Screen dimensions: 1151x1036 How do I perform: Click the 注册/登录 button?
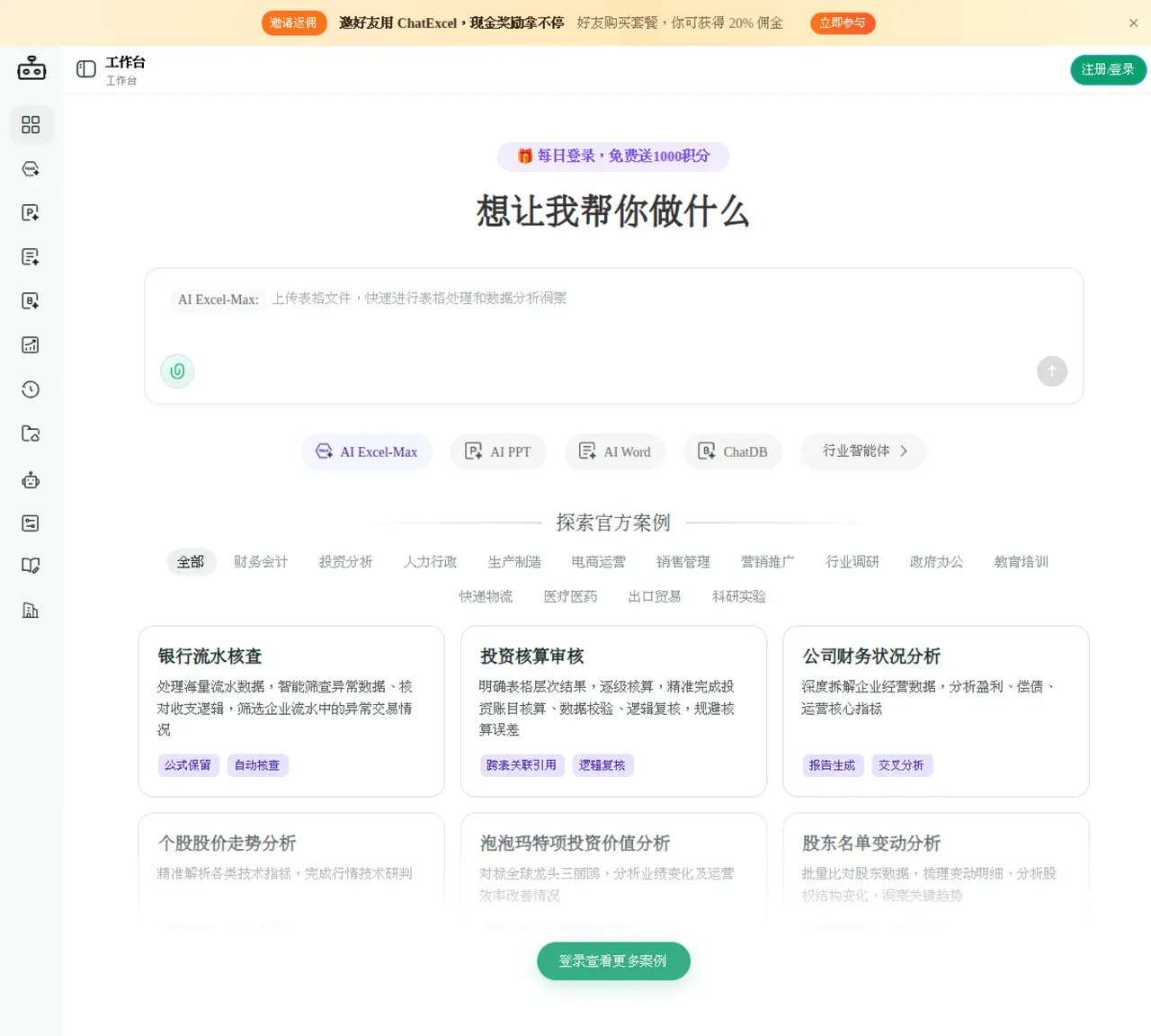tap(1108, 69)
